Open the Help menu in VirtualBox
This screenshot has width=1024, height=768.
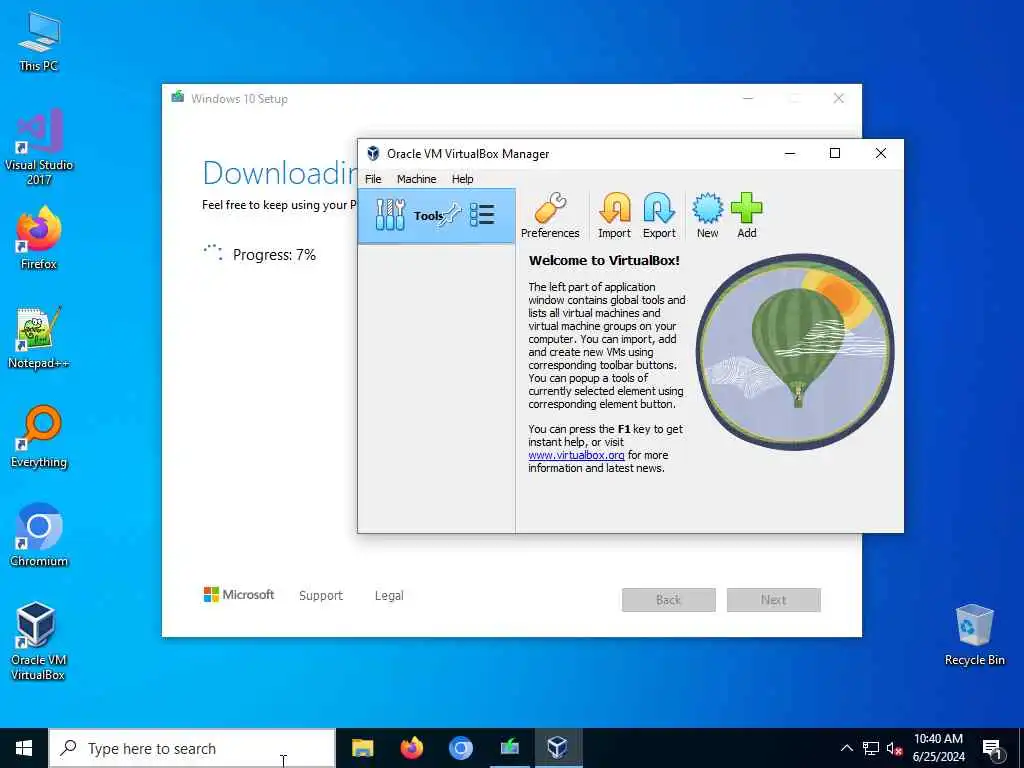point(462,179)
